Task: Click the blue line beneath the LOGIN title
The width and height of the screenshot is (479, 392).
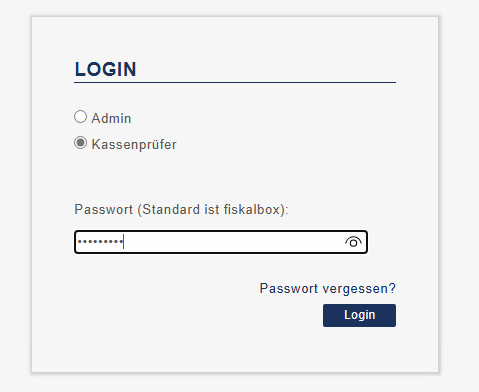Action: [235, 82]
